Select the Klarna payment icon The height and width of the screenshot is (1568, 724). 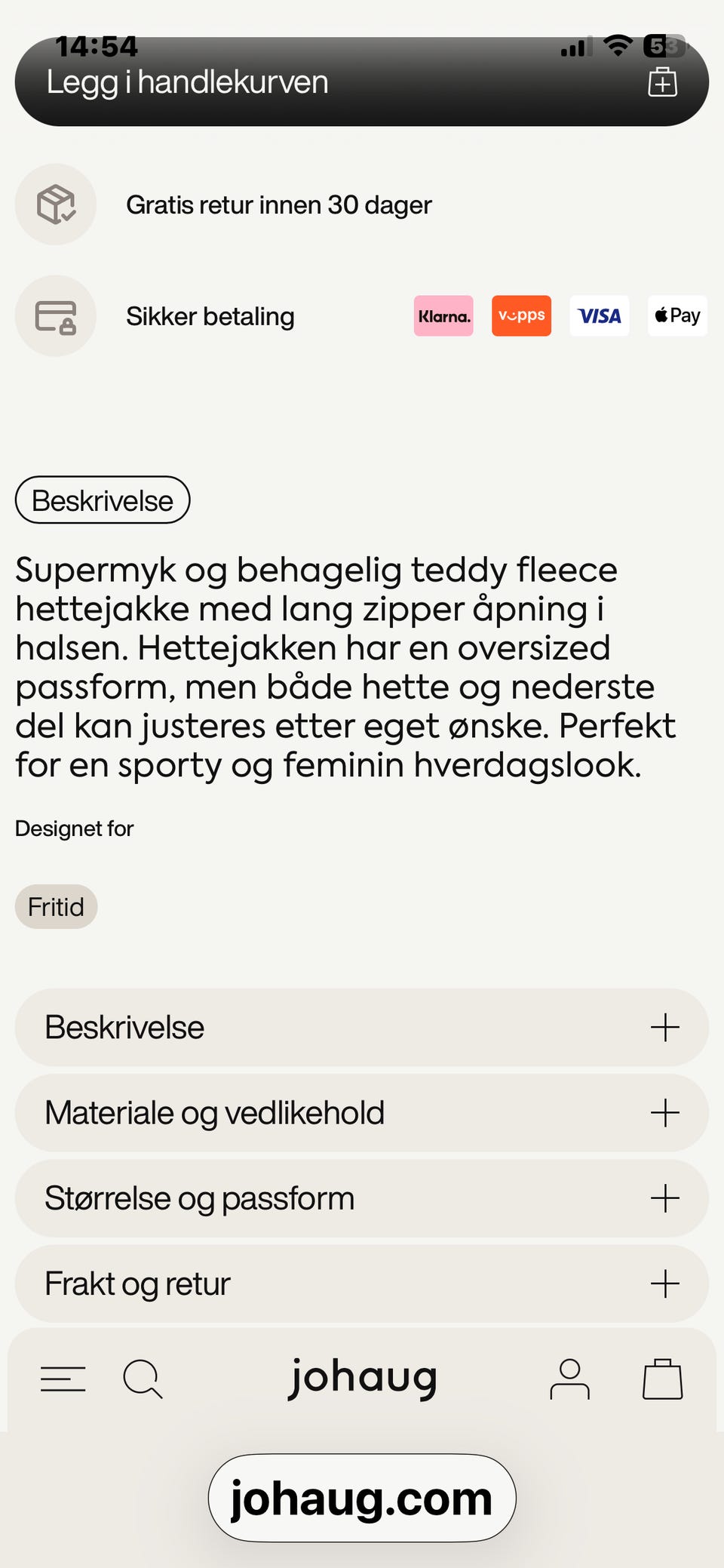tap(443, 316)
